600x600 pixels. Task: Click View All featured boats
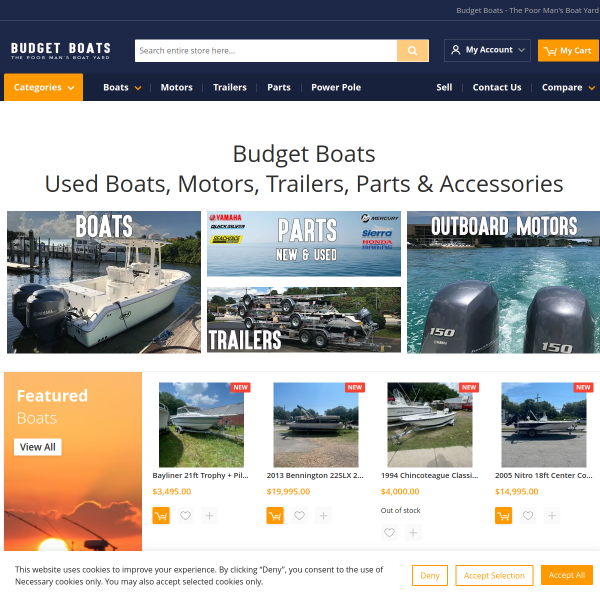[38, 447]
